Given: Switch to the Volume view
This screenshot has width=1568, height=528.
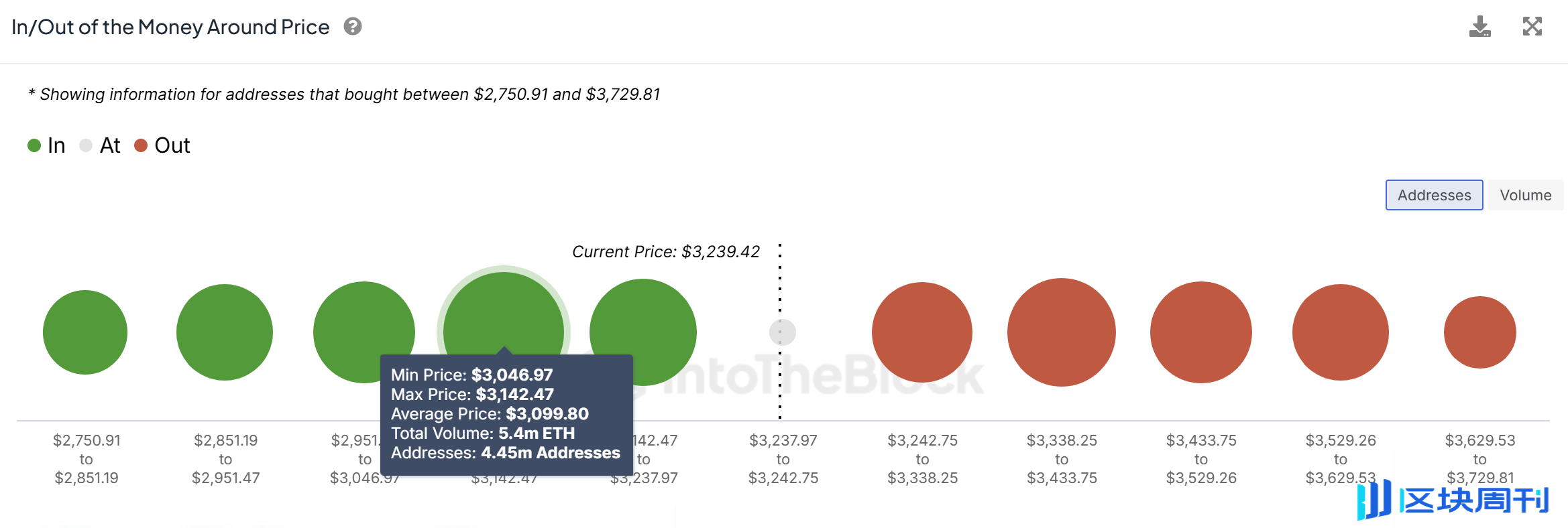Looking at the screenshot, I should [1525, 195].
